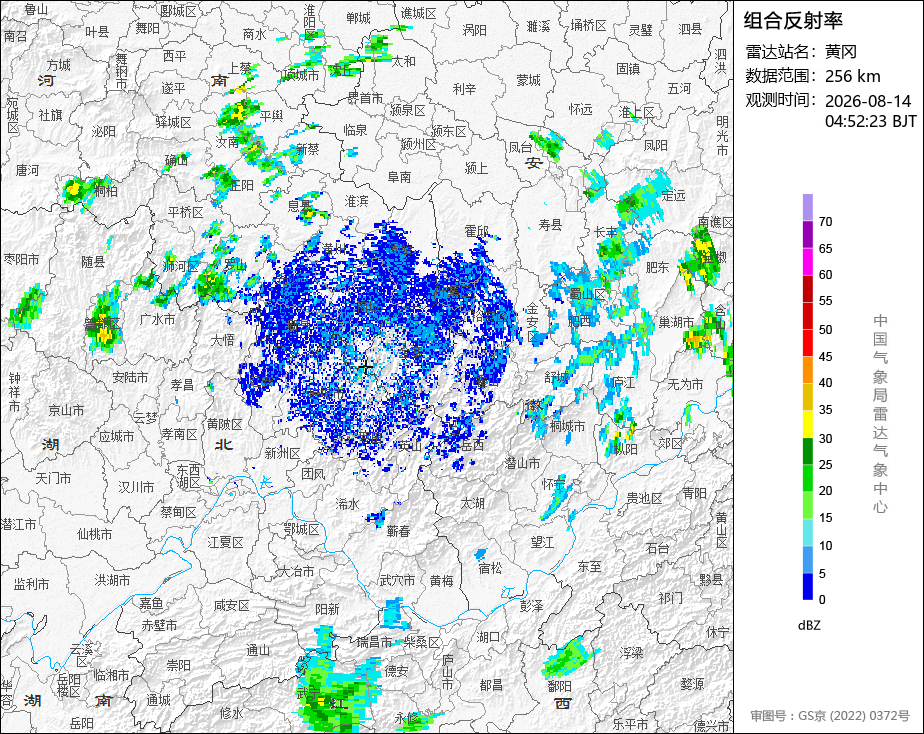The image size is (924, 734).
Task: Click the 桐柏 yellow storm cell
Action: pos(75,189)
